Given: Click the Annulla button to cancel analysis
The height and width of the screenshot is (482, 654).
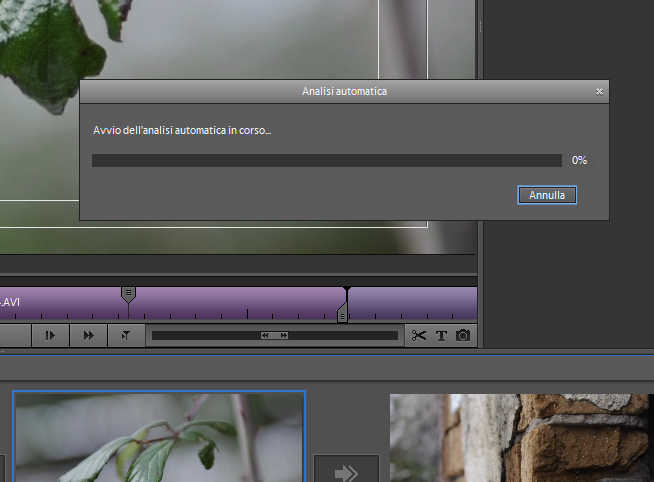Looking at the screenshot, I should (x=547, y=195).
